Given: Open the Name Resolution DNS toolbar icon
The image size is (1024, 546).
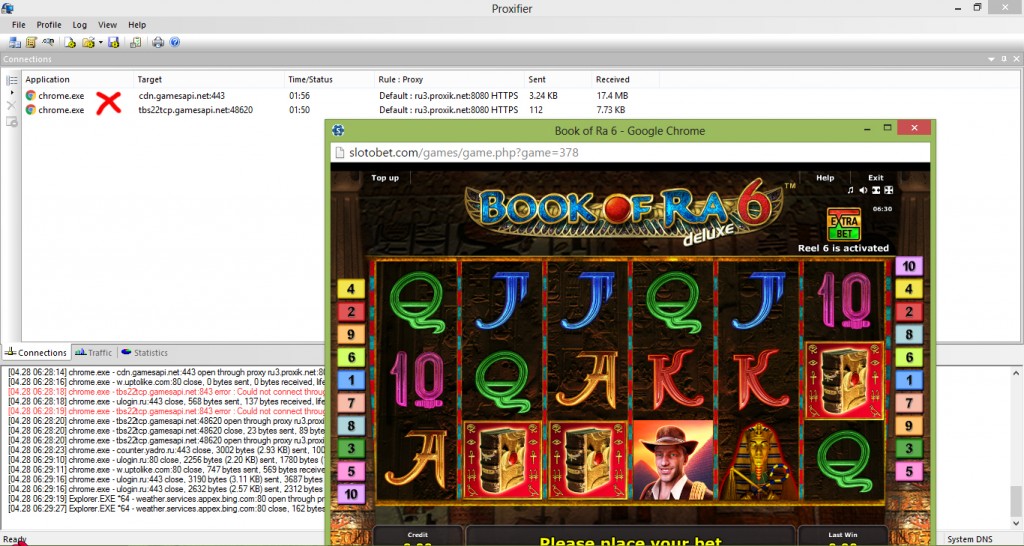Looking at the screenshot, I should point(48,42).
